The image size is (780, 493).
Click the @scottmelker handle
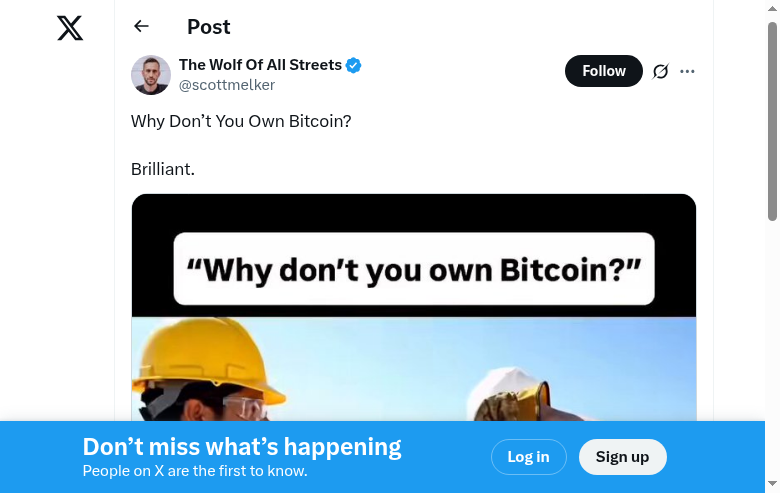click(x=227, y=85)
